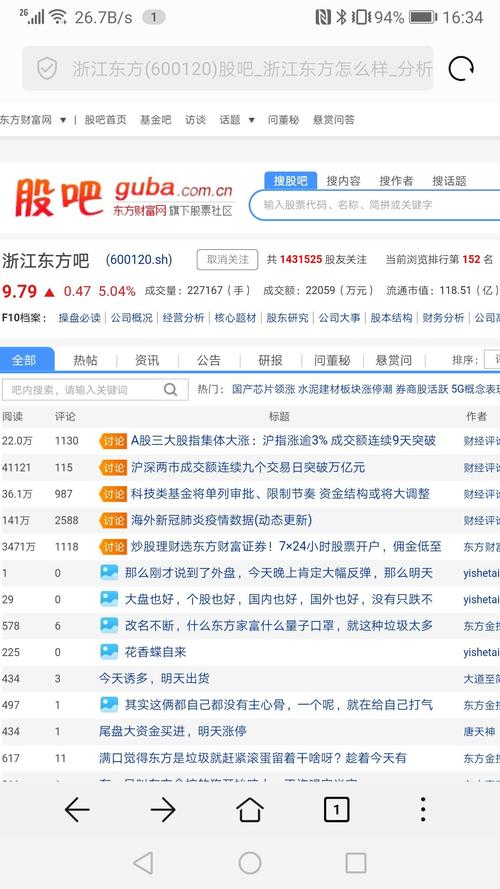Click image icon beside 那么刚才说到了外盘 post

109,572
